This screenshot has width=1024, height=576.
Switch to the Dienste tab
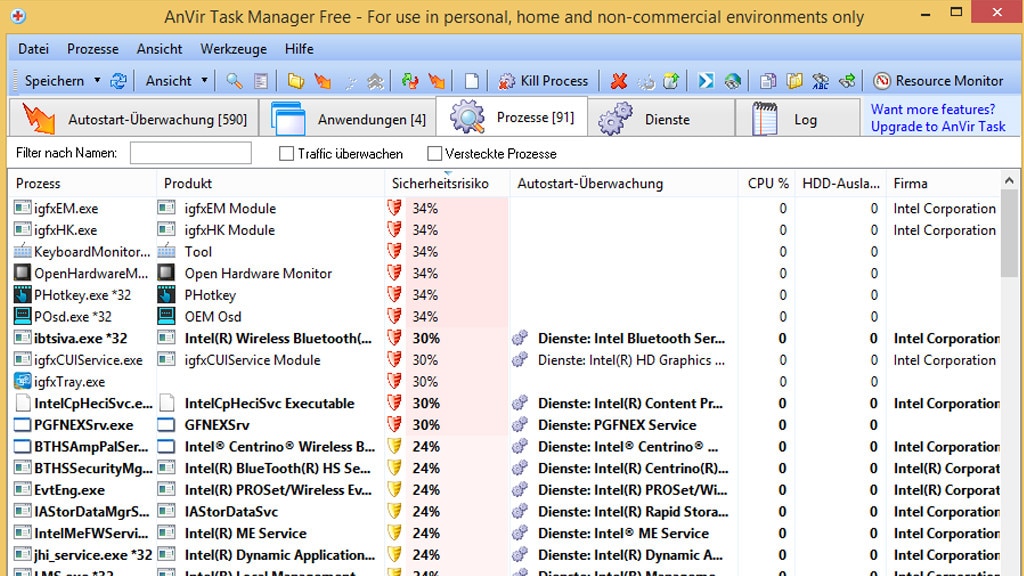point(661,119)
